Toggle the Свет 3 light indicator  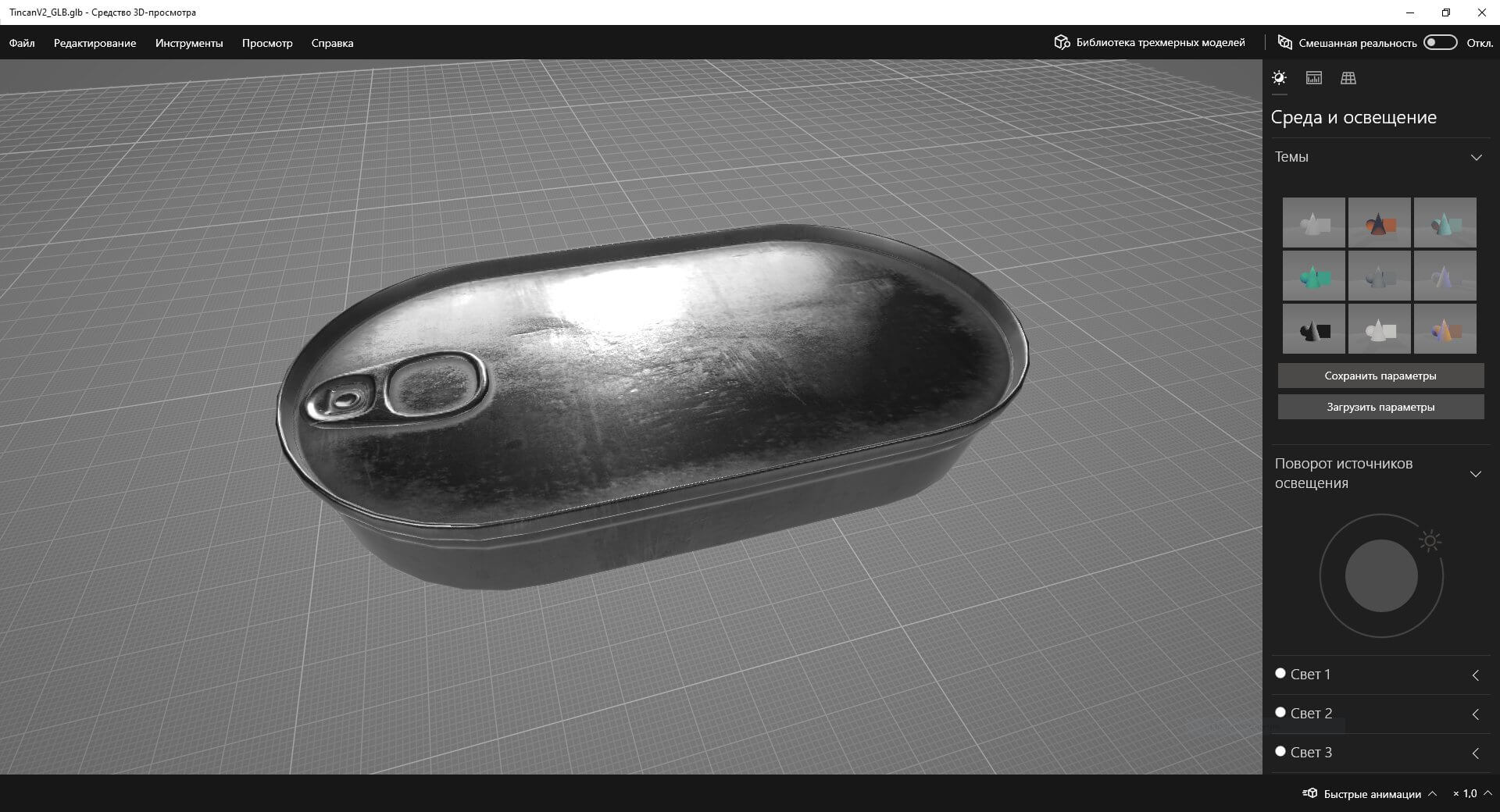click(1280, 751)
